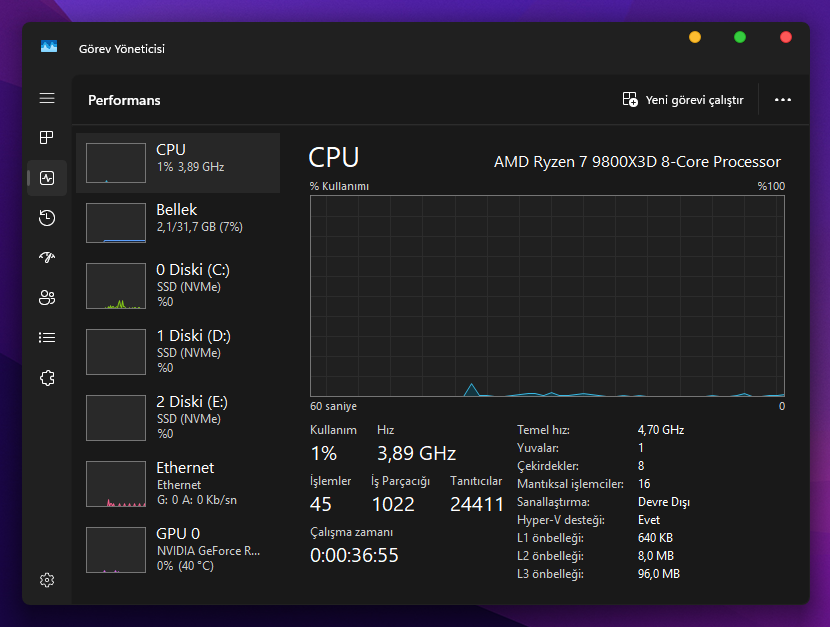Click the Görev Yöneticisi app icon in title bar
The height and width of the screenshot is (627, 830).
pyautogui.click(x=49, y=47)
